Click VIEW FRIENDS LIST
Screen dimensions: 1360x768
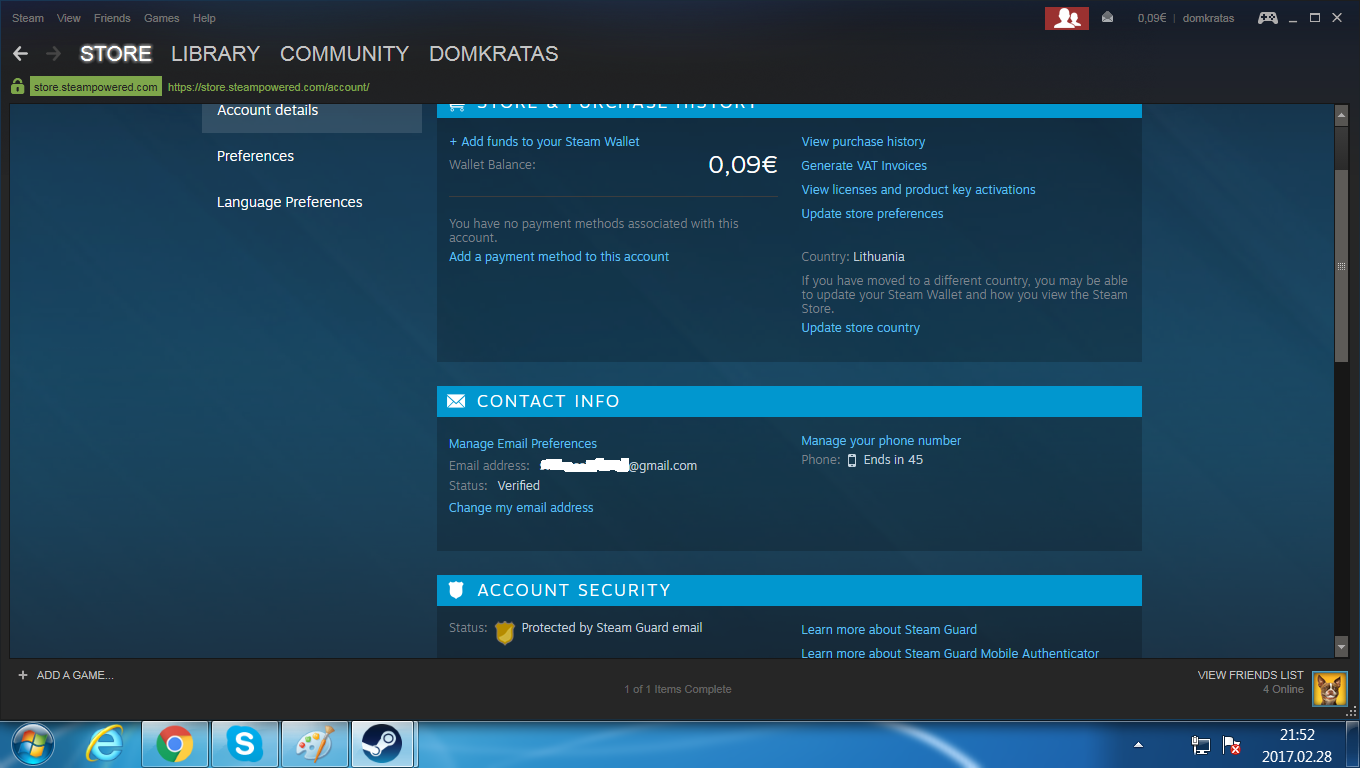(x=1250, y=675)
